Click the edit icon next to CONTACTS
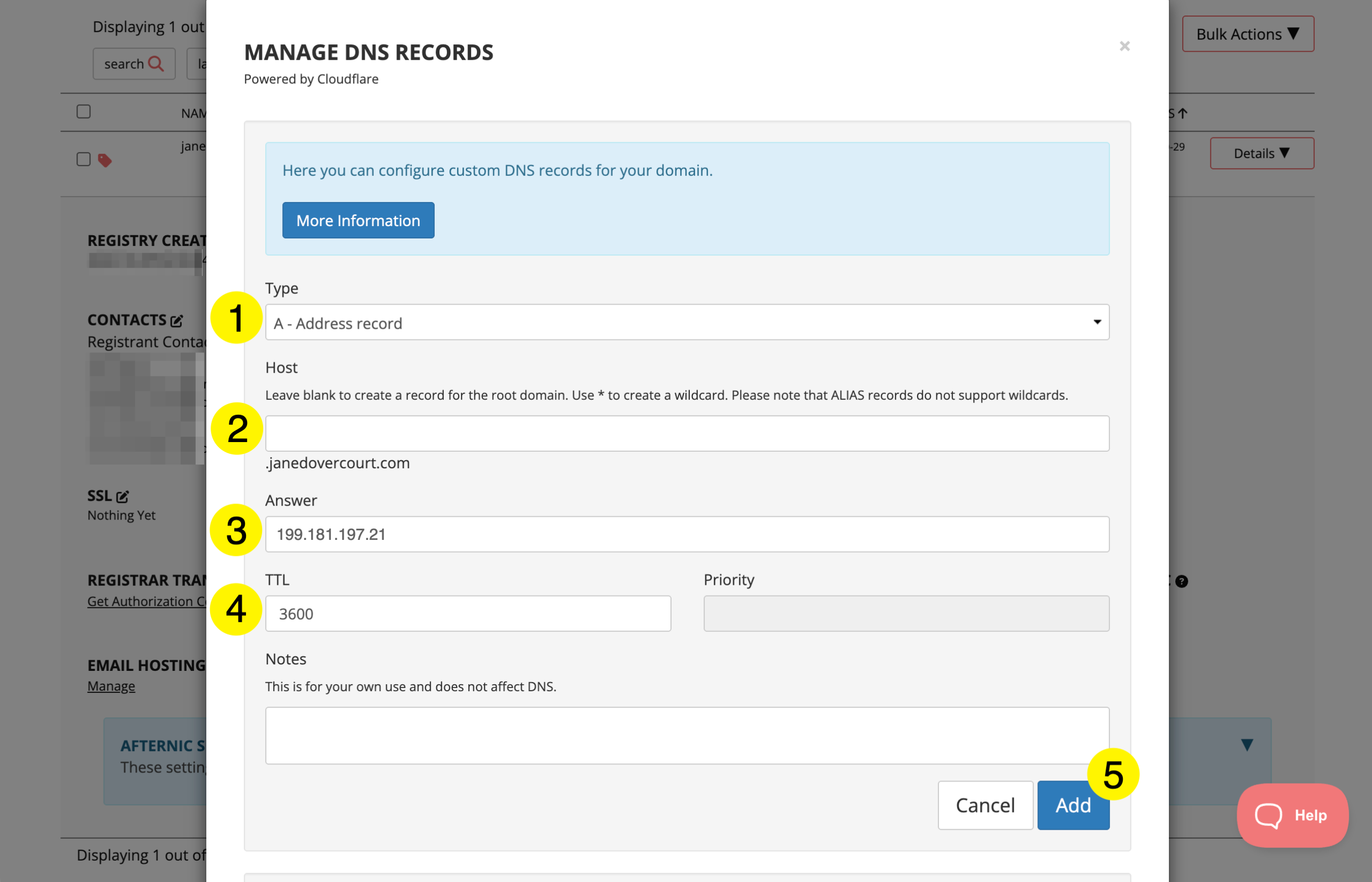The image size is (1372, 882). [176, 321]
